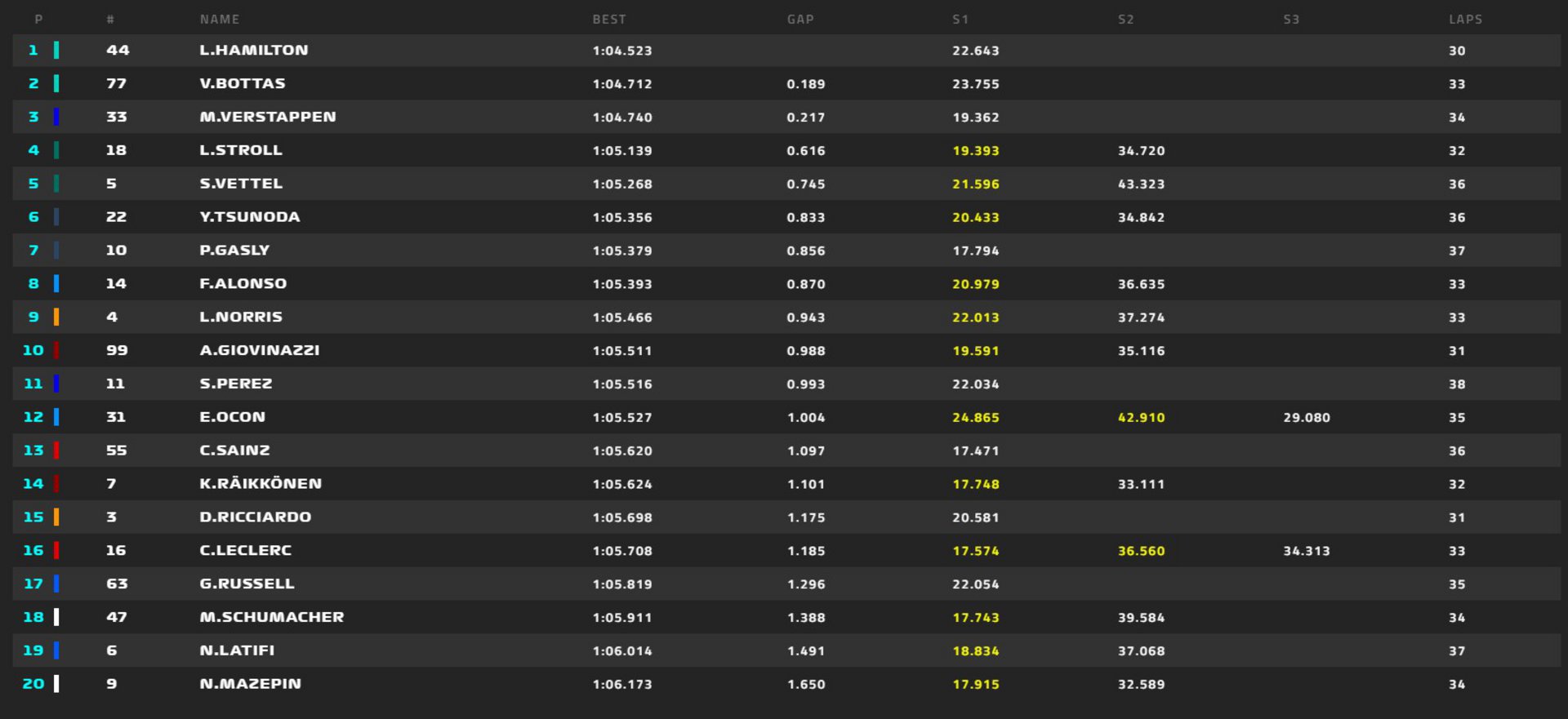Click the LAPS column header
Image resolution: width=1568 pixels, height=719 pixels.
click(x=1465, y=20)
